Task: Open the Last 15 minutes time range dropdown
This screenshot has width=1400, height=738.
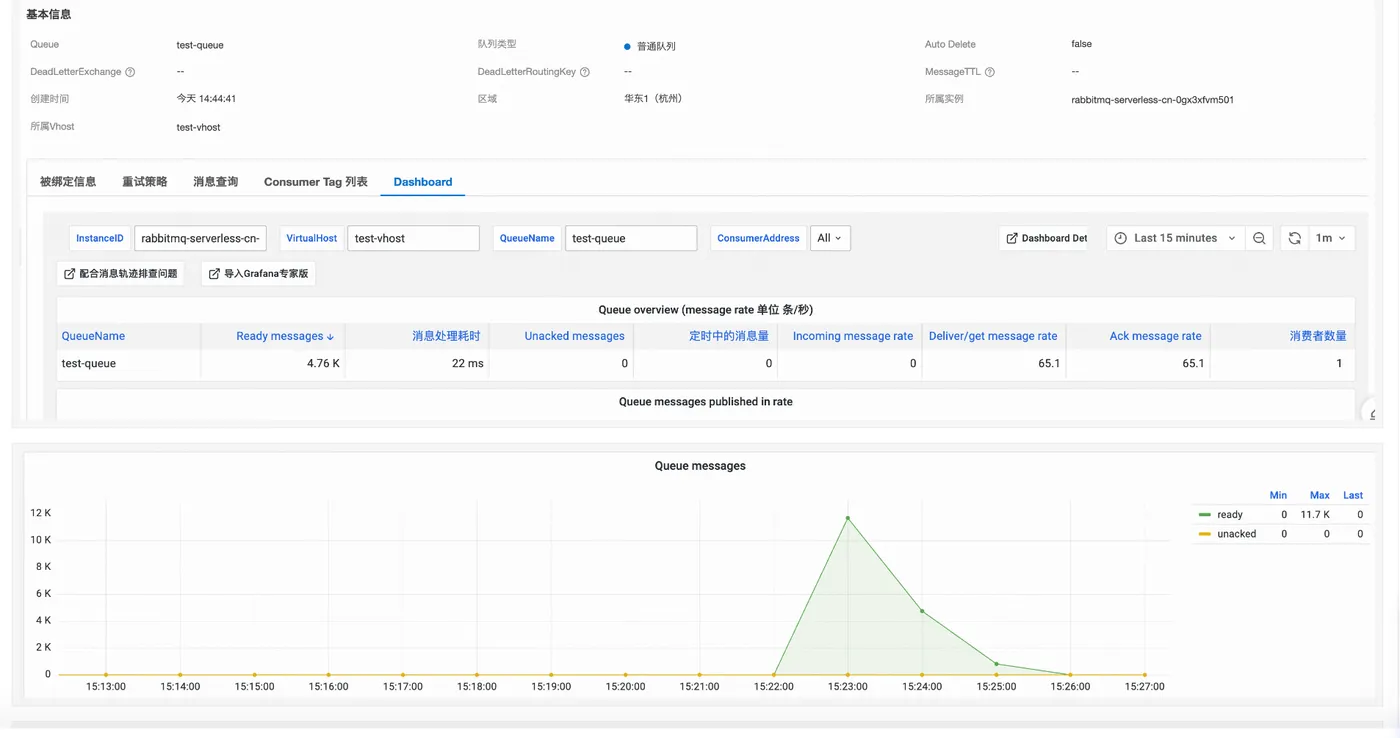Action: point(1175,238)
